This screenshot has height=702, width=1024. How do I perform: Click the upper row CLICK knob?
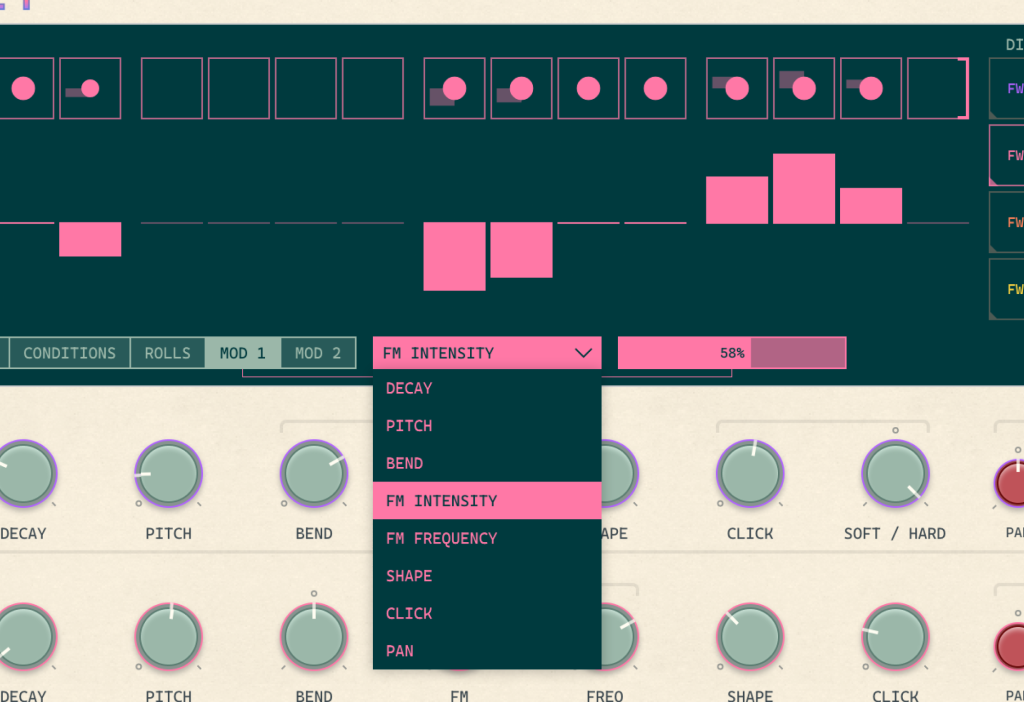click(750, 473)
